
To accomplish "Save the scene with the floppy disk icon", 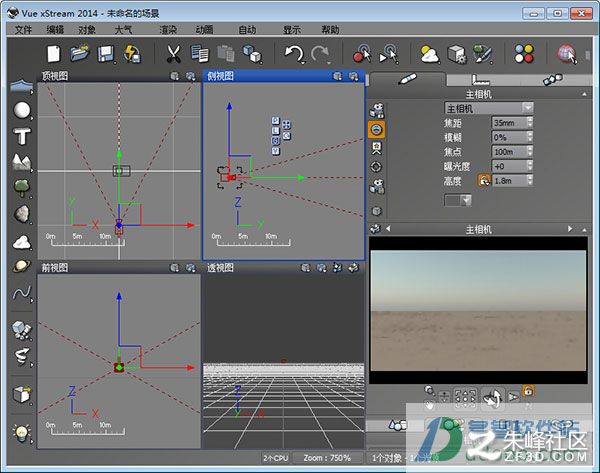I will [106, 54].
